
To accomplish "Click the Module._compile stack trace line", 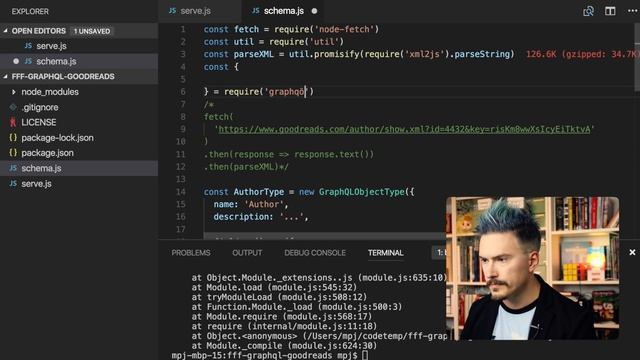I will coord(284,346).
